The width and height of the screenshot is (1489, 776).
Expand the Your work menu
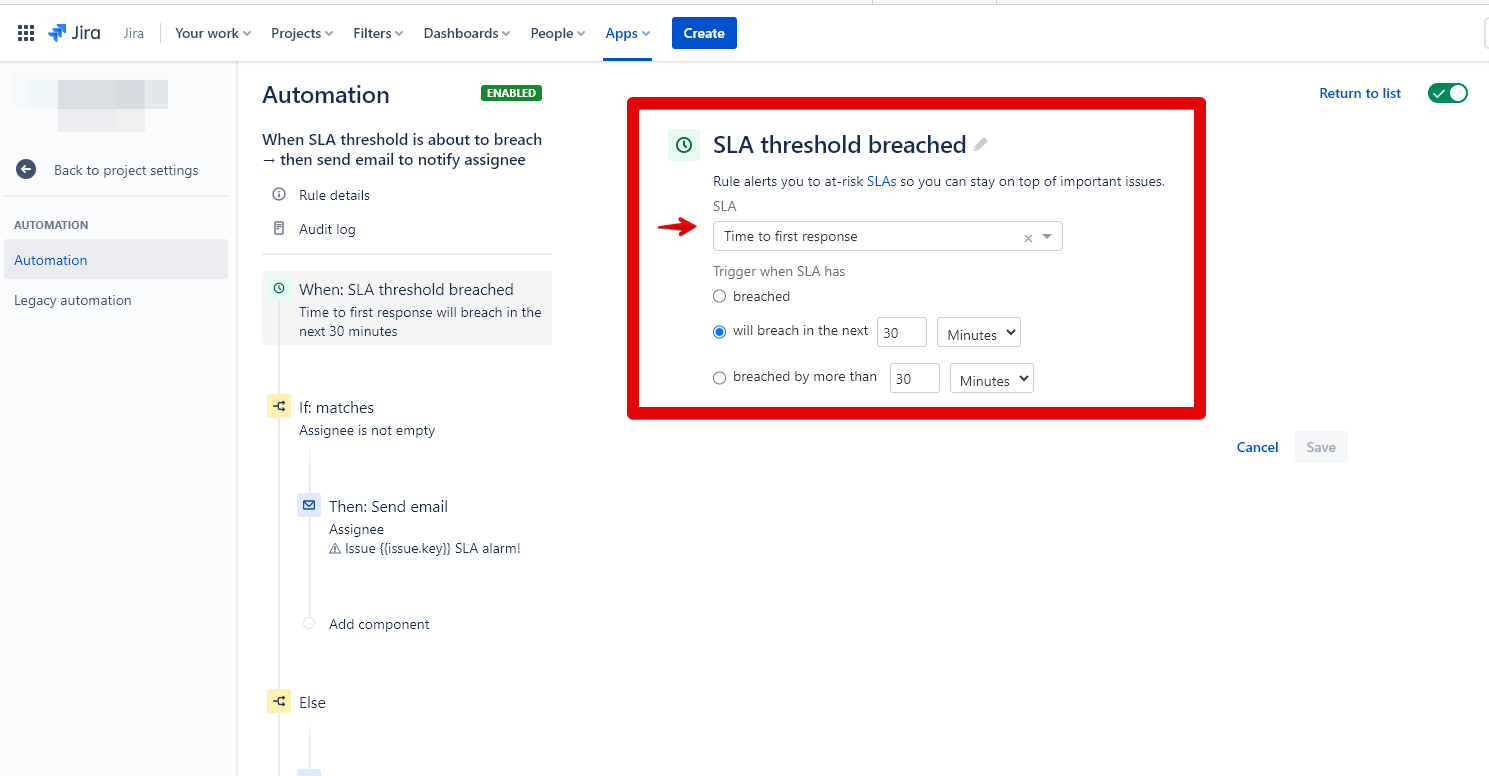[213, 33]
